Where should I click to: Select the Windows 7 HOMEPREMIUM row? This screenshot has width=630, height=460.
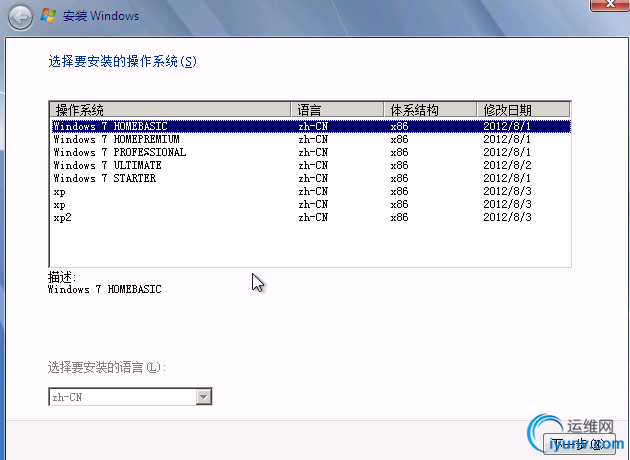pos(311,139)
